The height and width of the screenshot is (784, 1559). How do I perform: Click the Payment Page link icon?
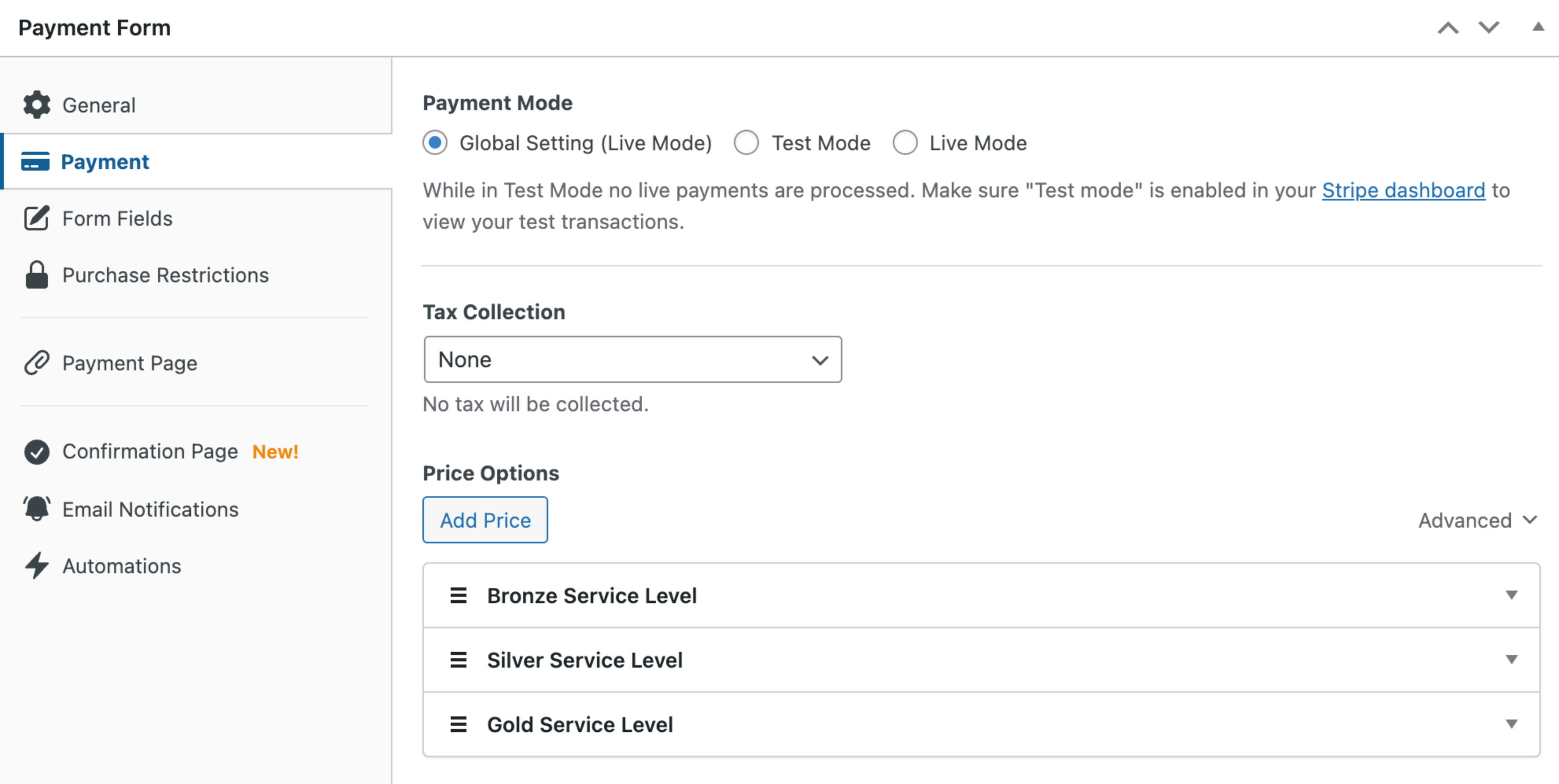point(36,363)
